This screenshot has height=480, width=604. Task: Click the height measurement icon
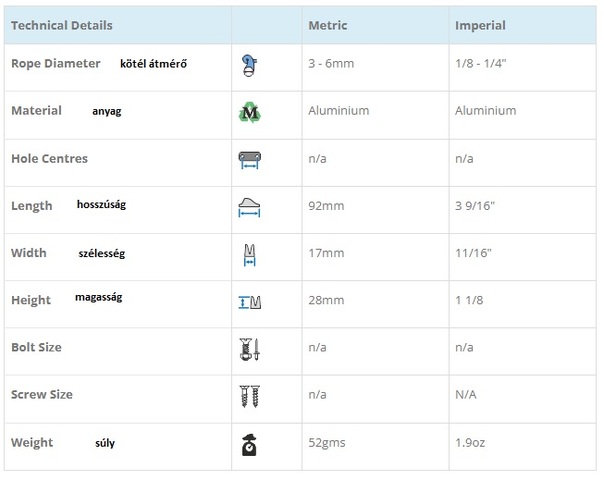(250, 301)
